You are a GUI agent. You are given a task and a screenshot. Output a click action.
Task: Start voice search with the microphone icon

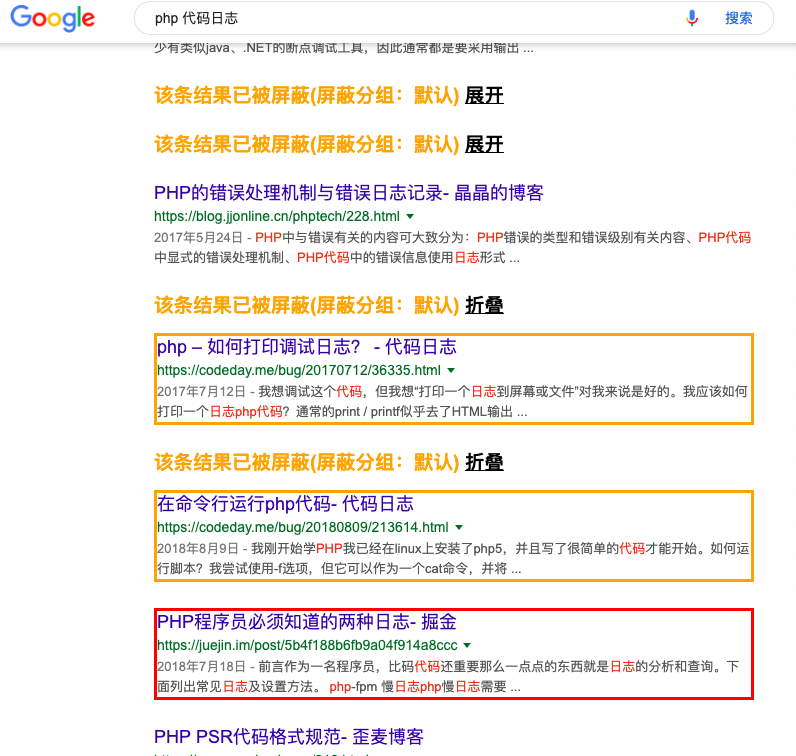click(692, 18)
